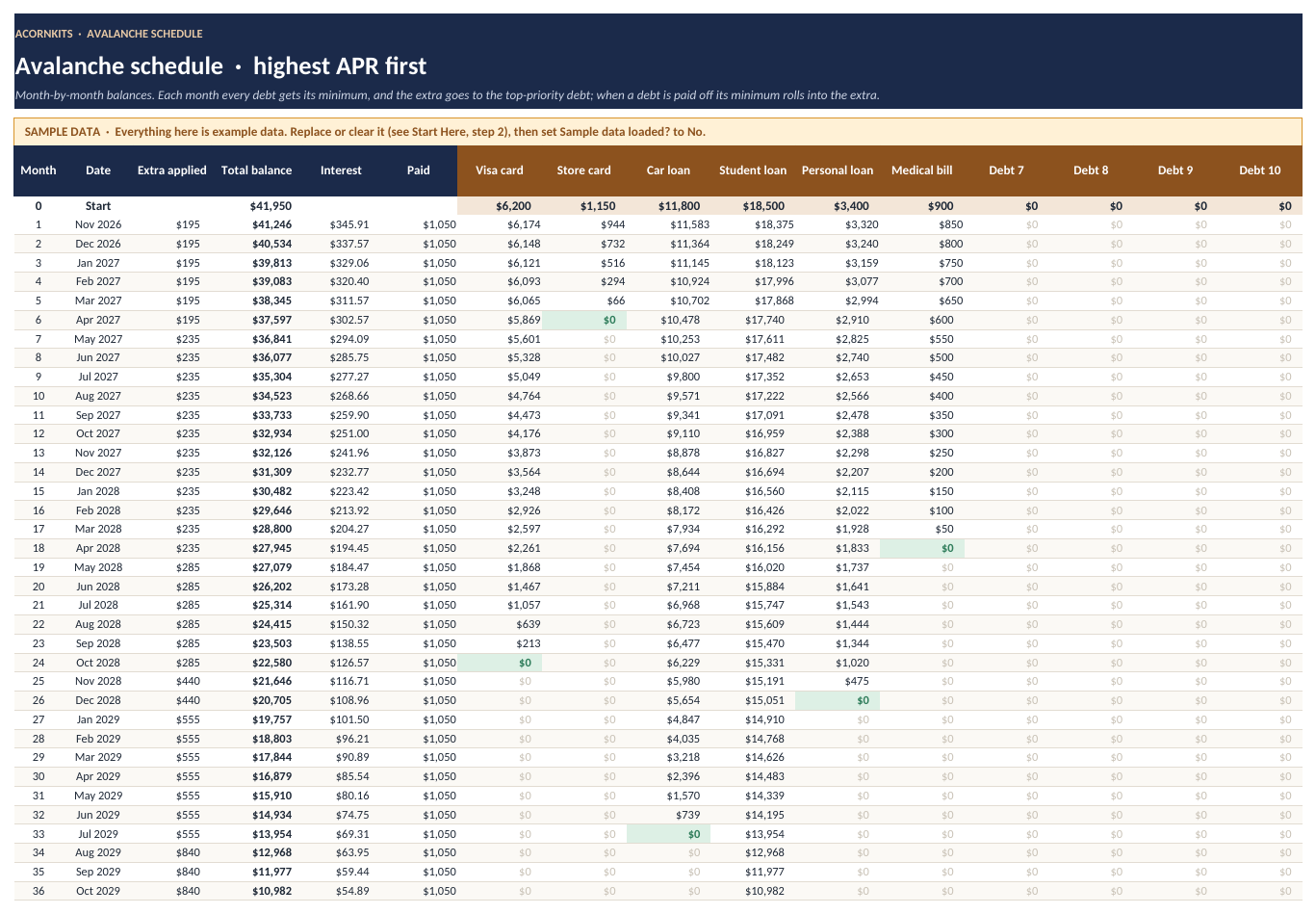1316x914 pixels.
Task: Click the Jul 2029 date cell
Action: click(98, 834)
